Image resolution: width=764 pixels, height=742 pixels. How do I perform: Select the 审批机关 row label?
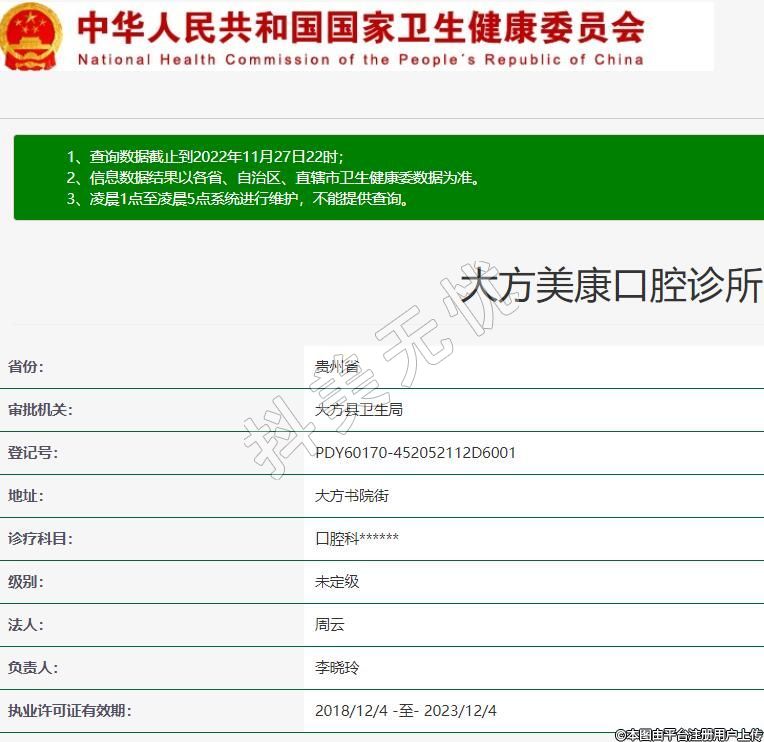pyautogui.click(x=40, y=410)
